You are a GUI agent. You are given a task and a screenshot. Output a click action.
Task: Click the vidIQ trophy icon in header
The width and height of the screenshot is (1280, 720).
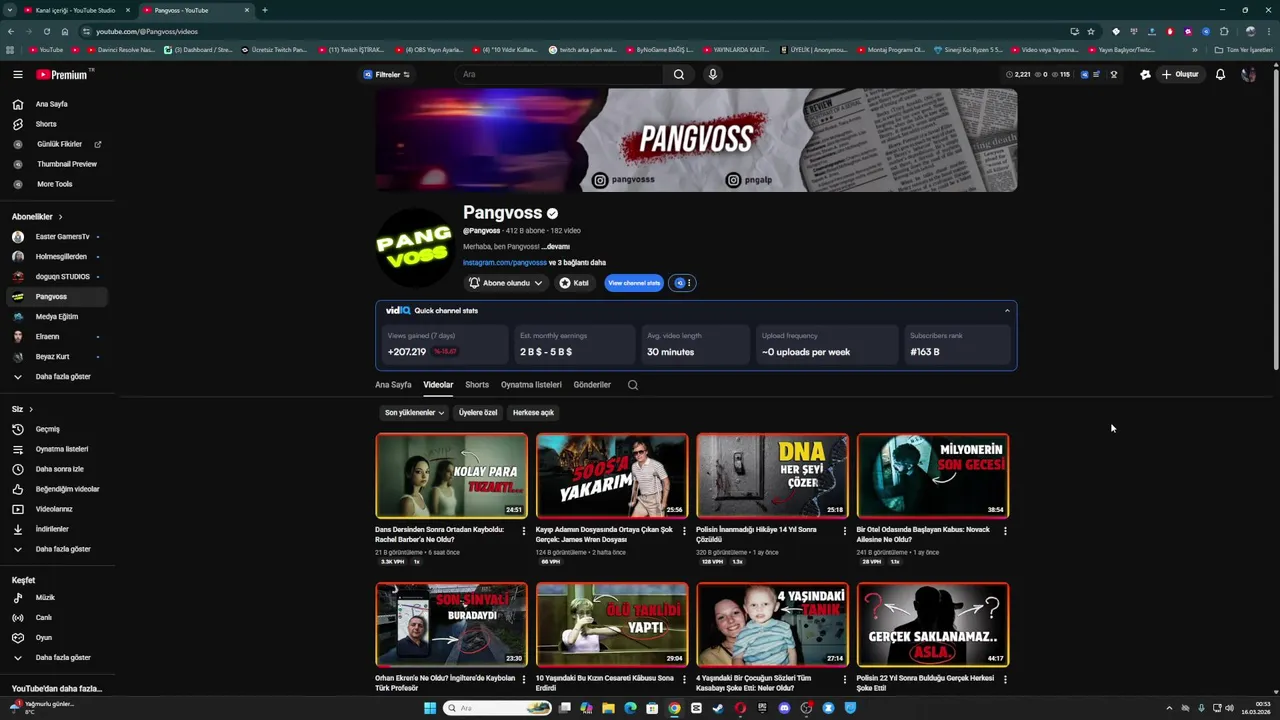1114,74
